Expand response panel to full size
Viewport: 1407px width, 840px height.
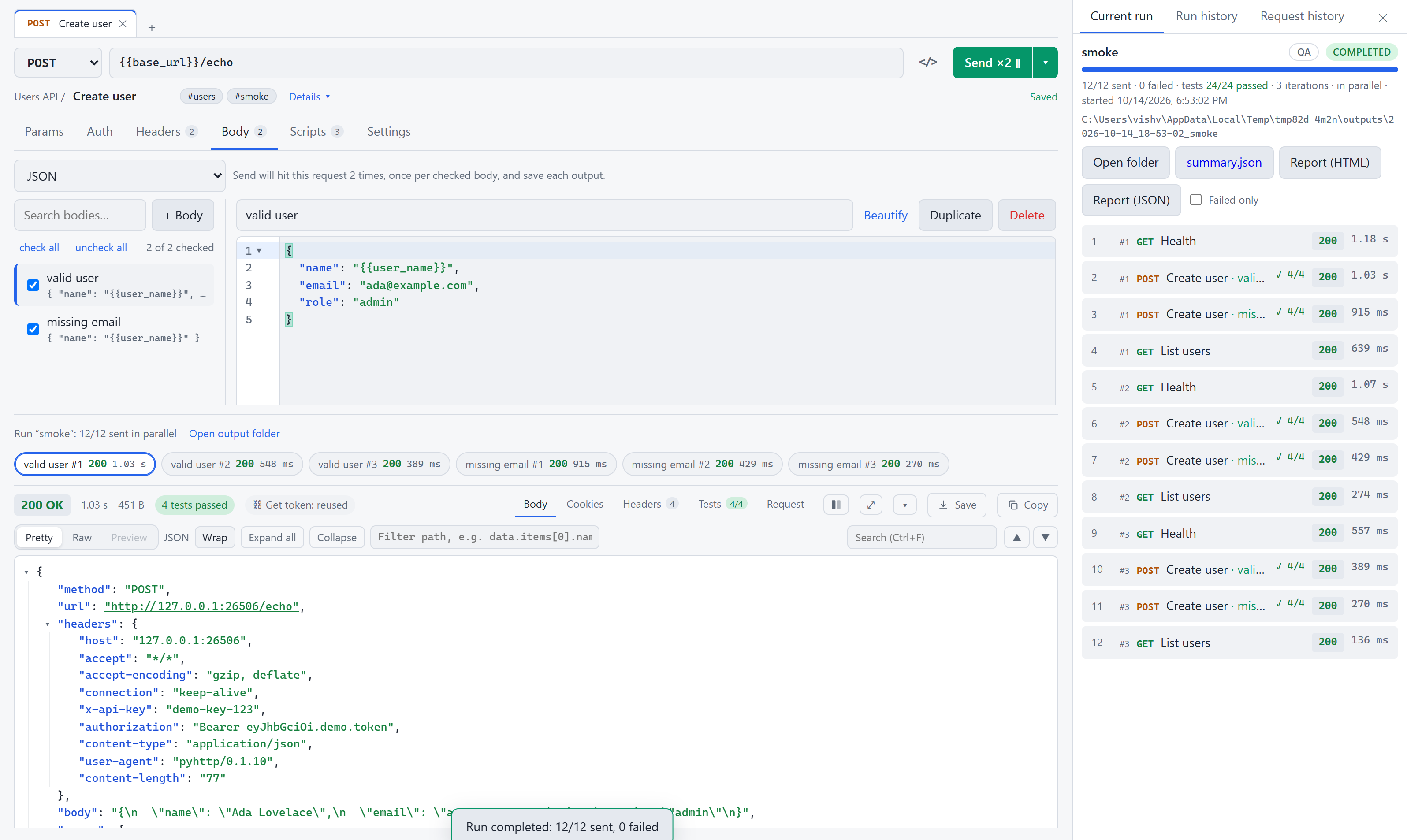[x=871, y=505]
